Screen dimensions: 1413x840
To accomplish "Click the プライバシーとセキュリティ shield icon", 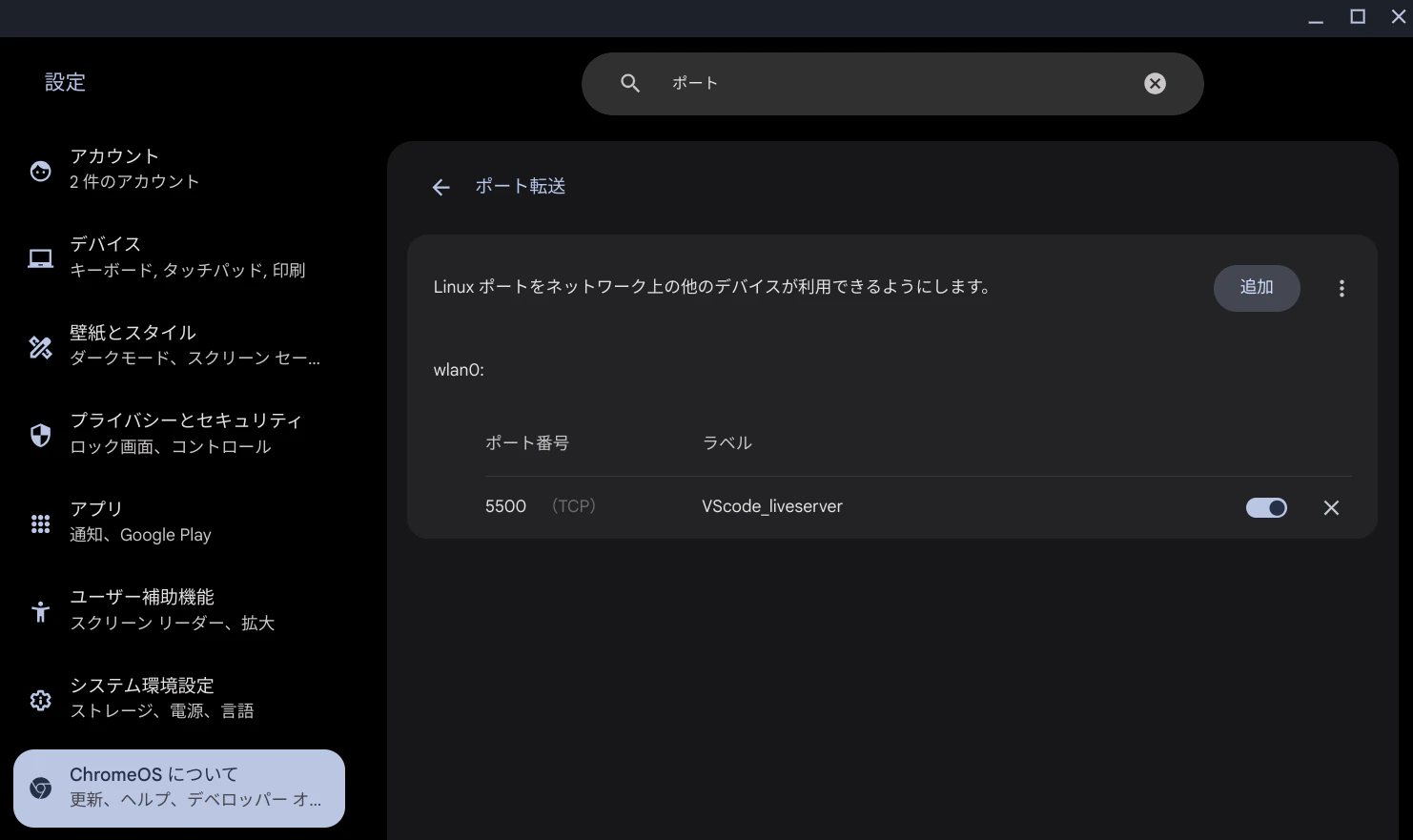I will tap(40, 436).
